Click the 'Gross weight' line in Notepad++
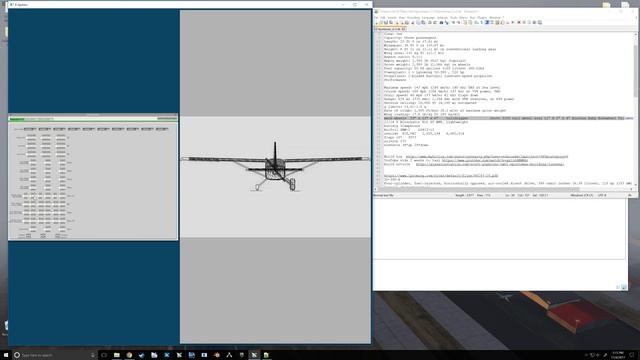 coord(427,64)
